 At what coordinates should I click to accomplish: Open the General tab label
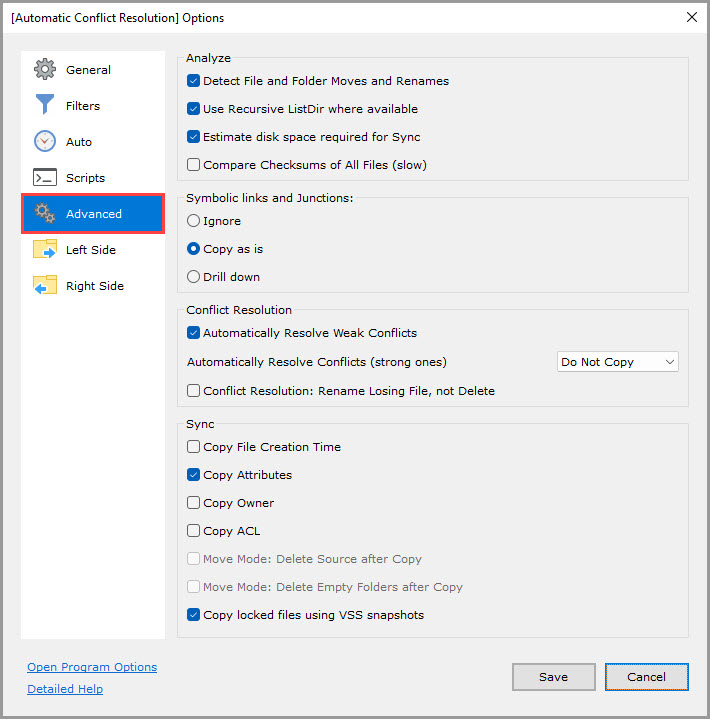click(x=88, y=70)
